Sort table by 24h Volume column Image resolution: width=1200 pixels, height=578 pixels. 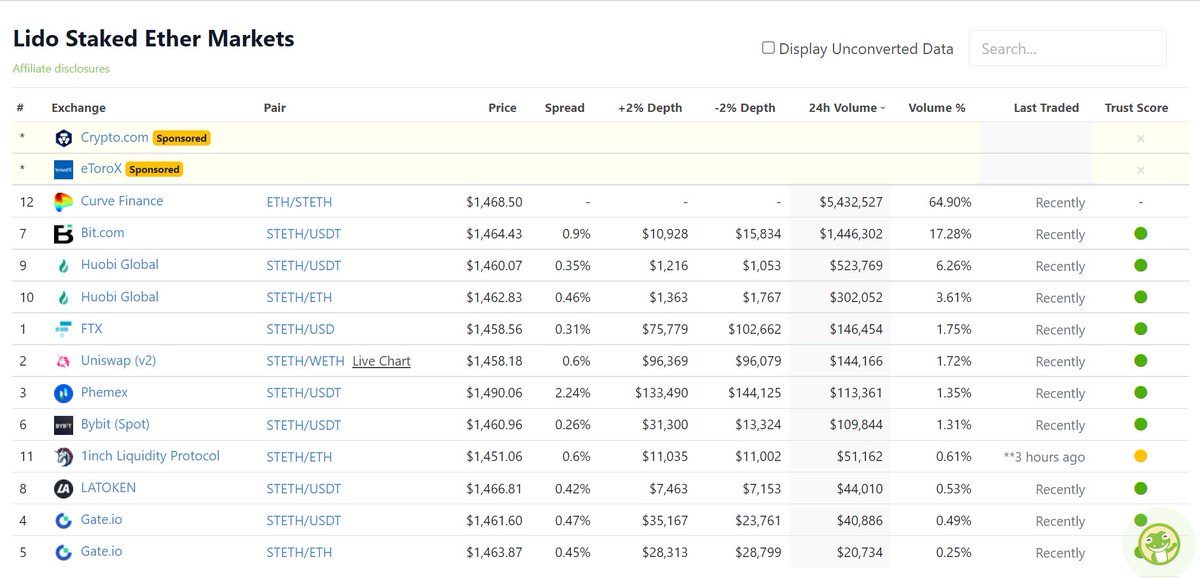[846, 108]
